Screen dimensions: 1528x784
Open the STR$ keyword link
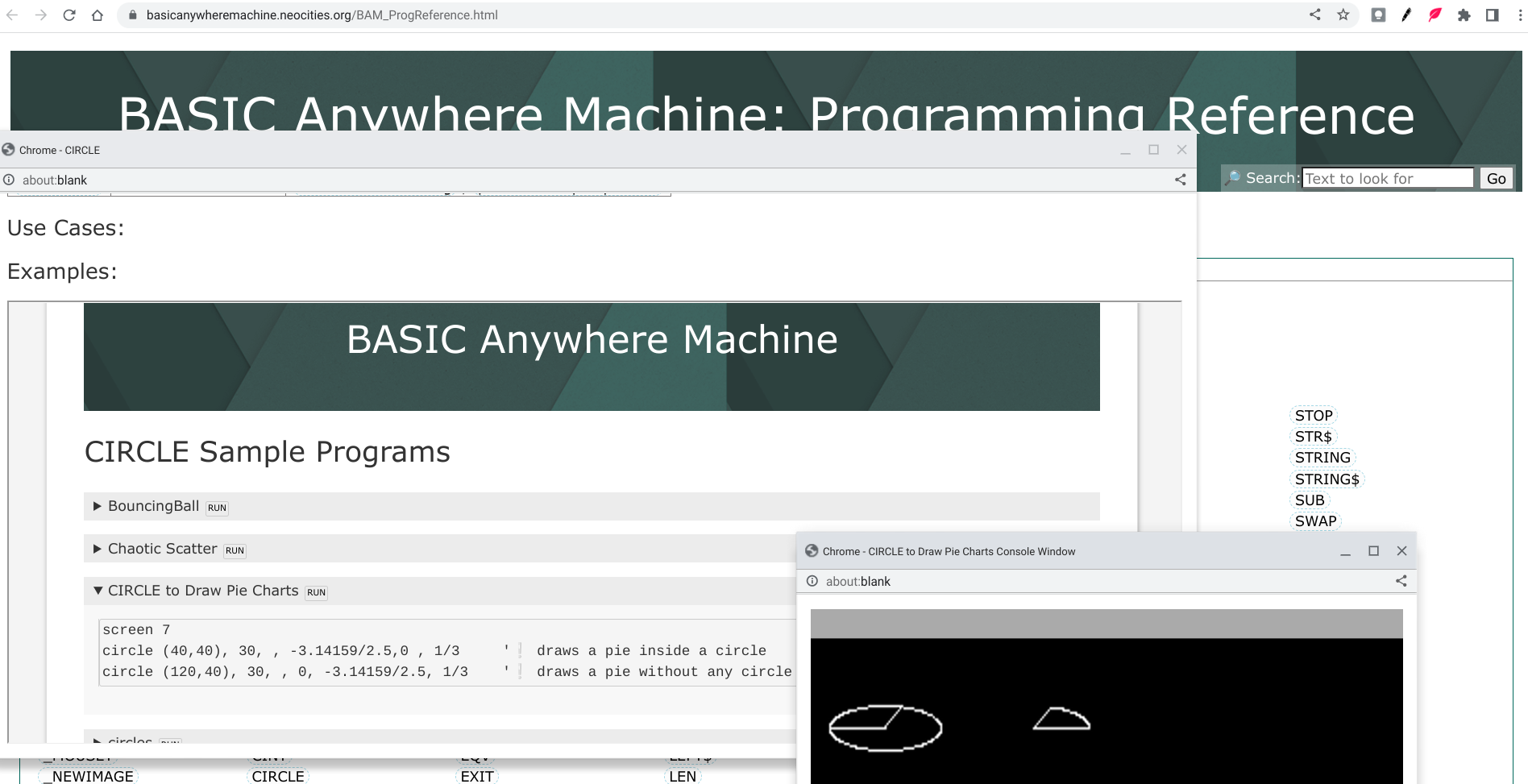[x=1314, y=437]
